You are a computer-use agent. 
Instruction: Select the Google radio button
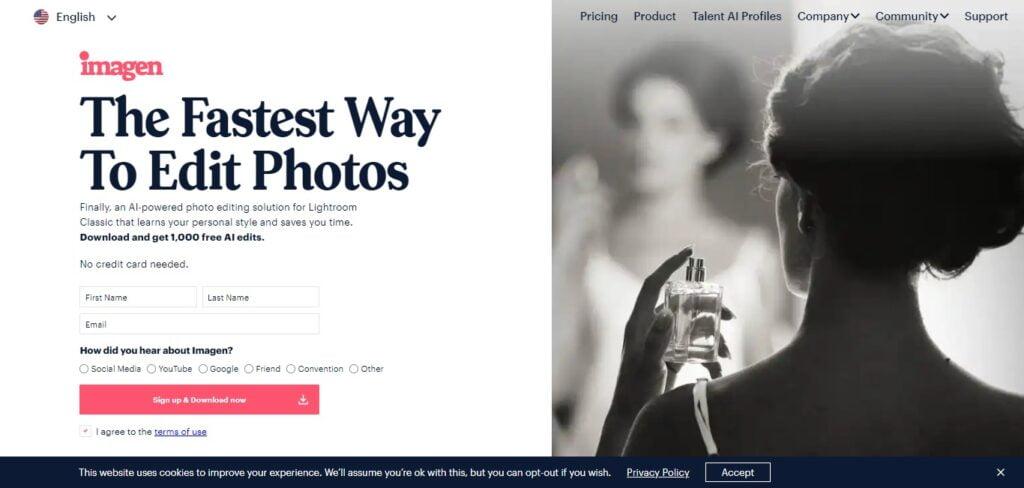[203, 368]
